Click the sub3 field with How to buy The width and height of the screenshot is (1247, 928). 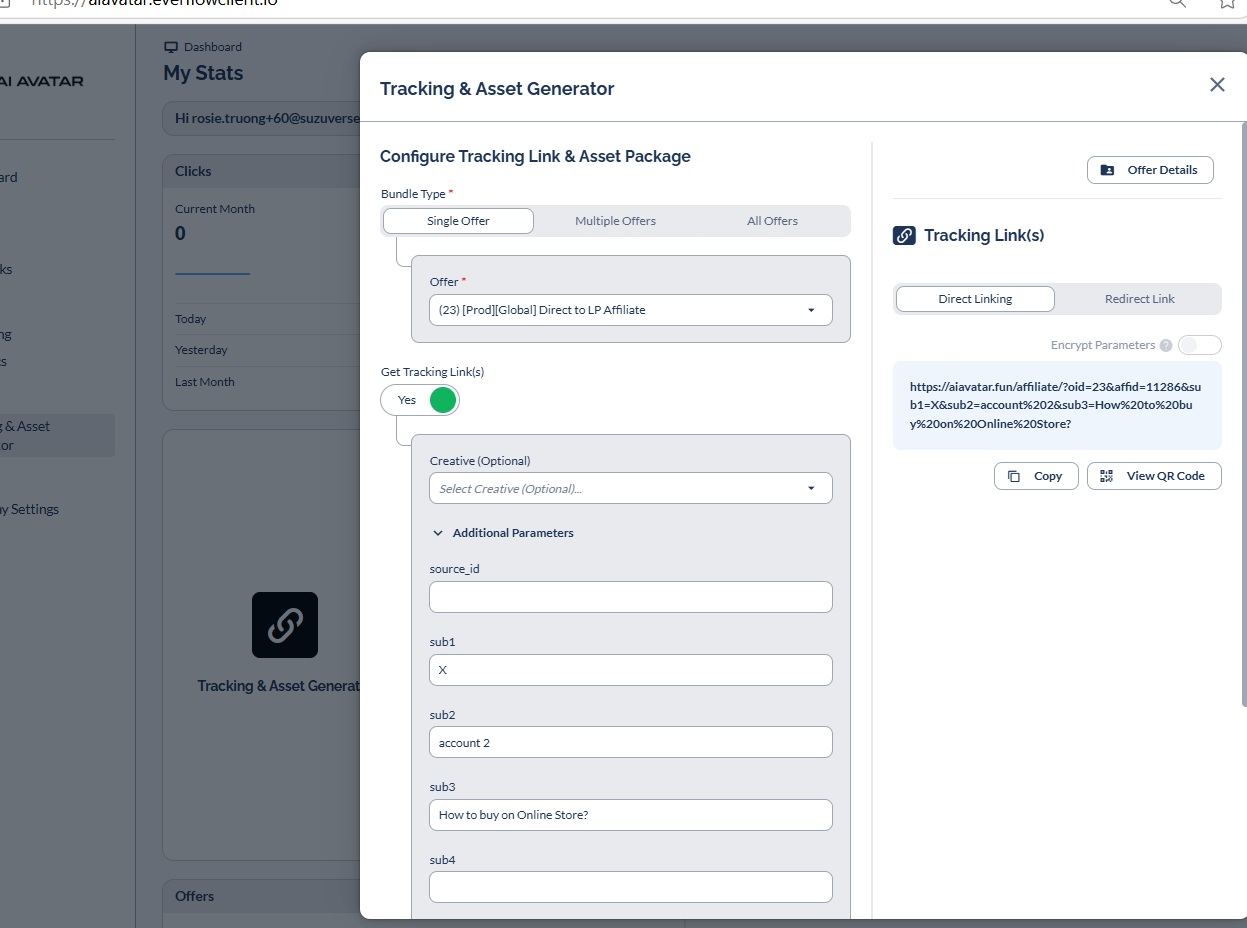point(631,815)
